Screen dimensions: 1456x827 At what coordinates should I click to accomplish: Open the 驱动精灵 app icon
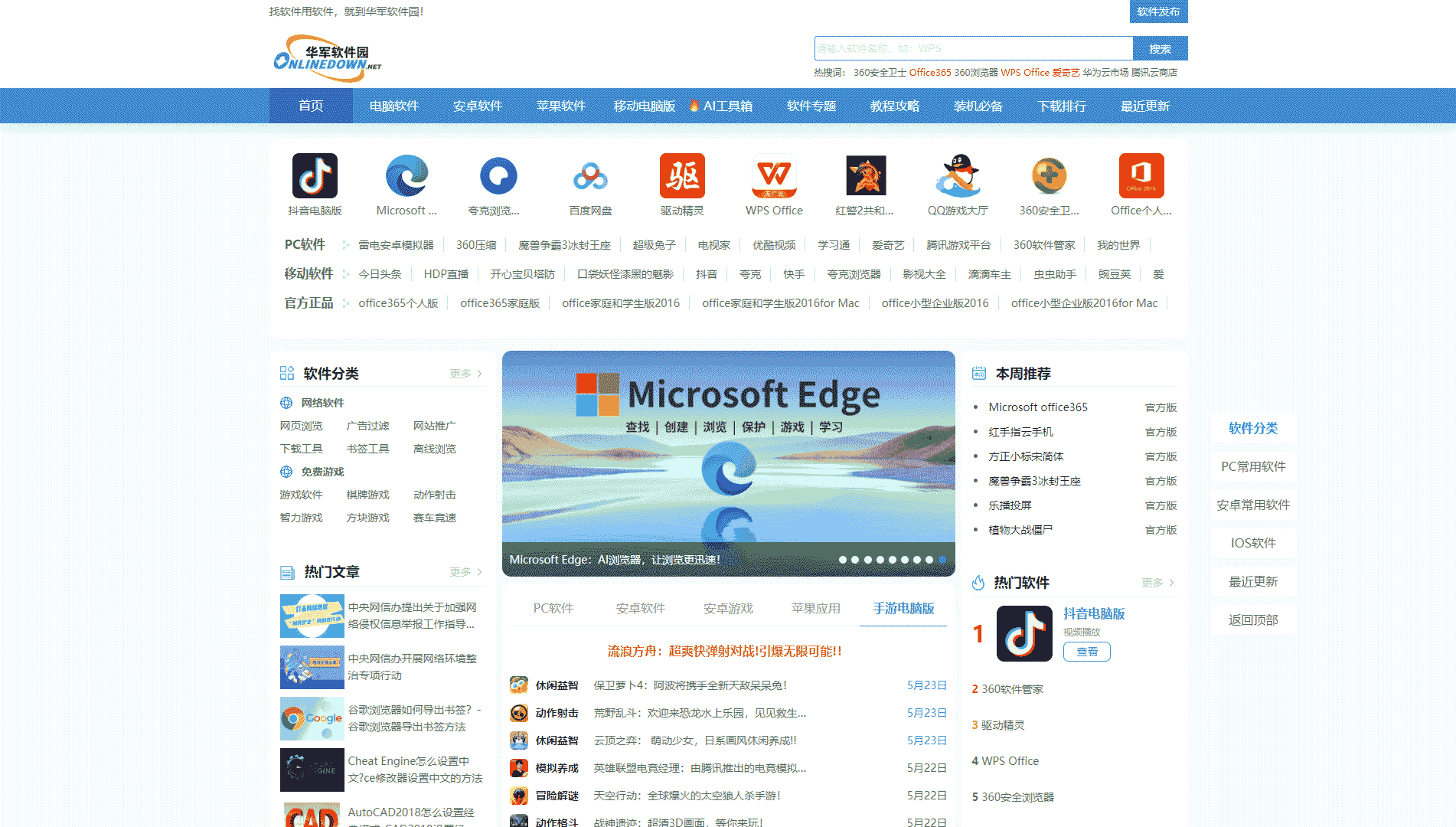(x=682, y=175)
